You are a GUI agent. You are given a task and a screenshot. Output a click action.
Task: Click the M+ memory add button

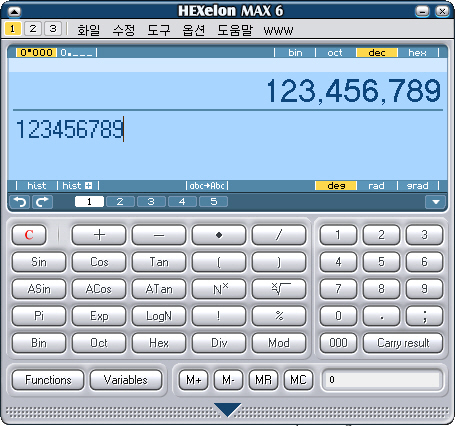coord(194,380)
